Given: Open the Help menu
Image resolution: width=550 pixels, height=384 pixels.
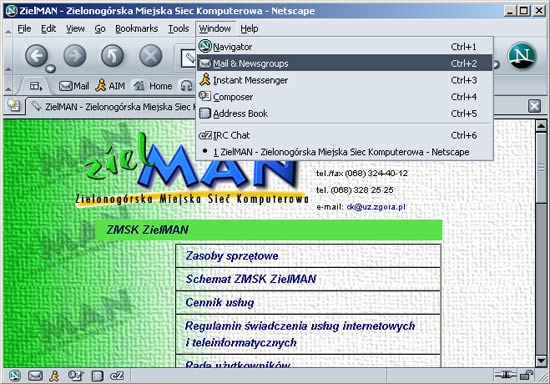Looking at the screenshot, I should pos(249,28).
